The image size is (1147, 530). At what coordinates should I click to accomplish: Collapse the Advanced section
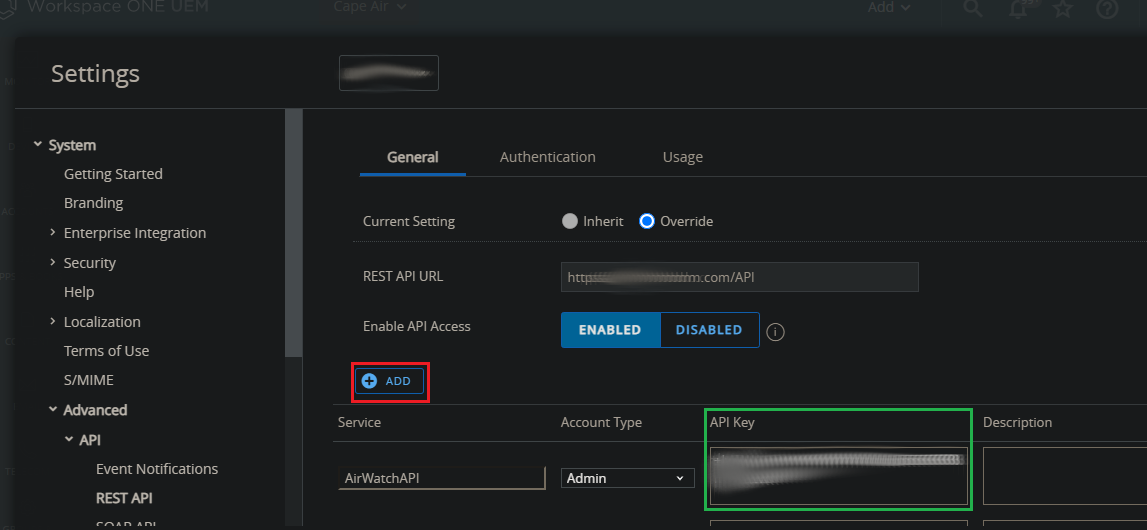(x=53, y=409)
